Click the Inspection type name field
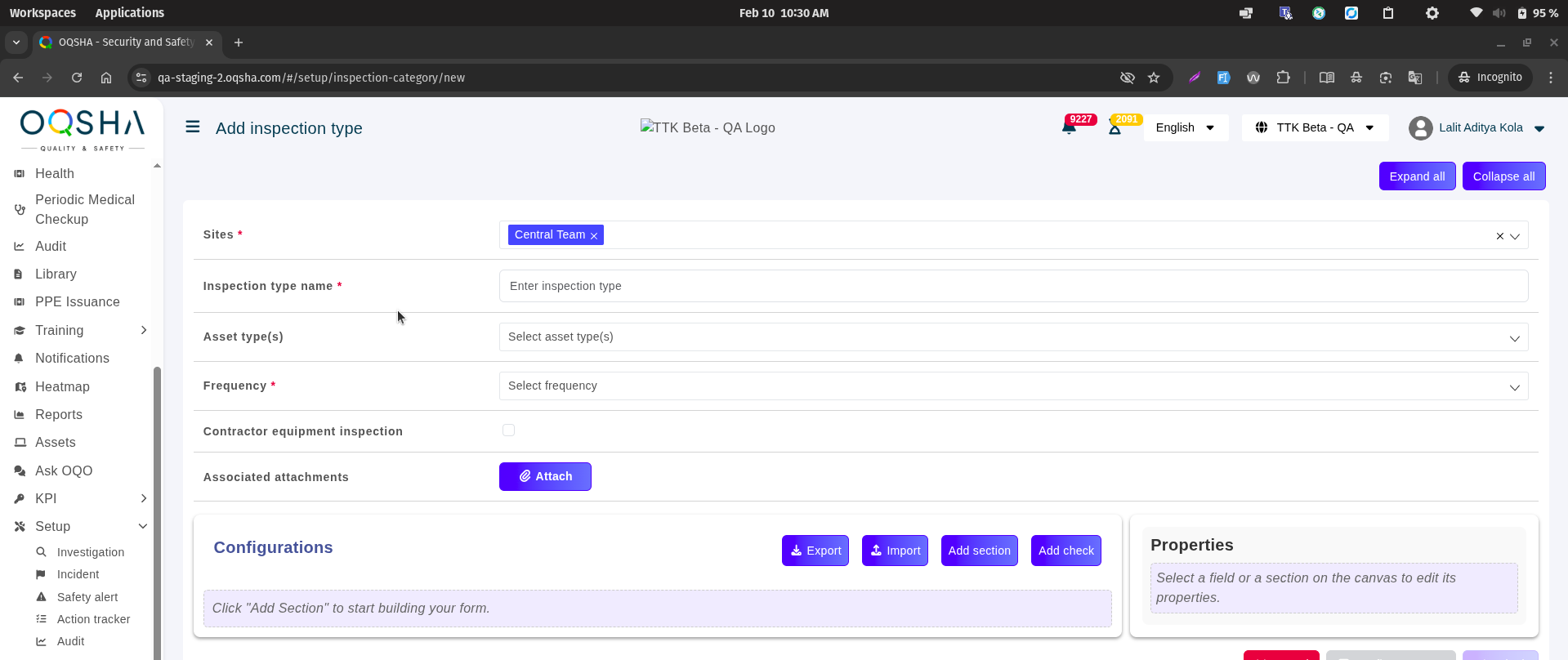Screen dimensions: 1568x660 (1013, 287)
